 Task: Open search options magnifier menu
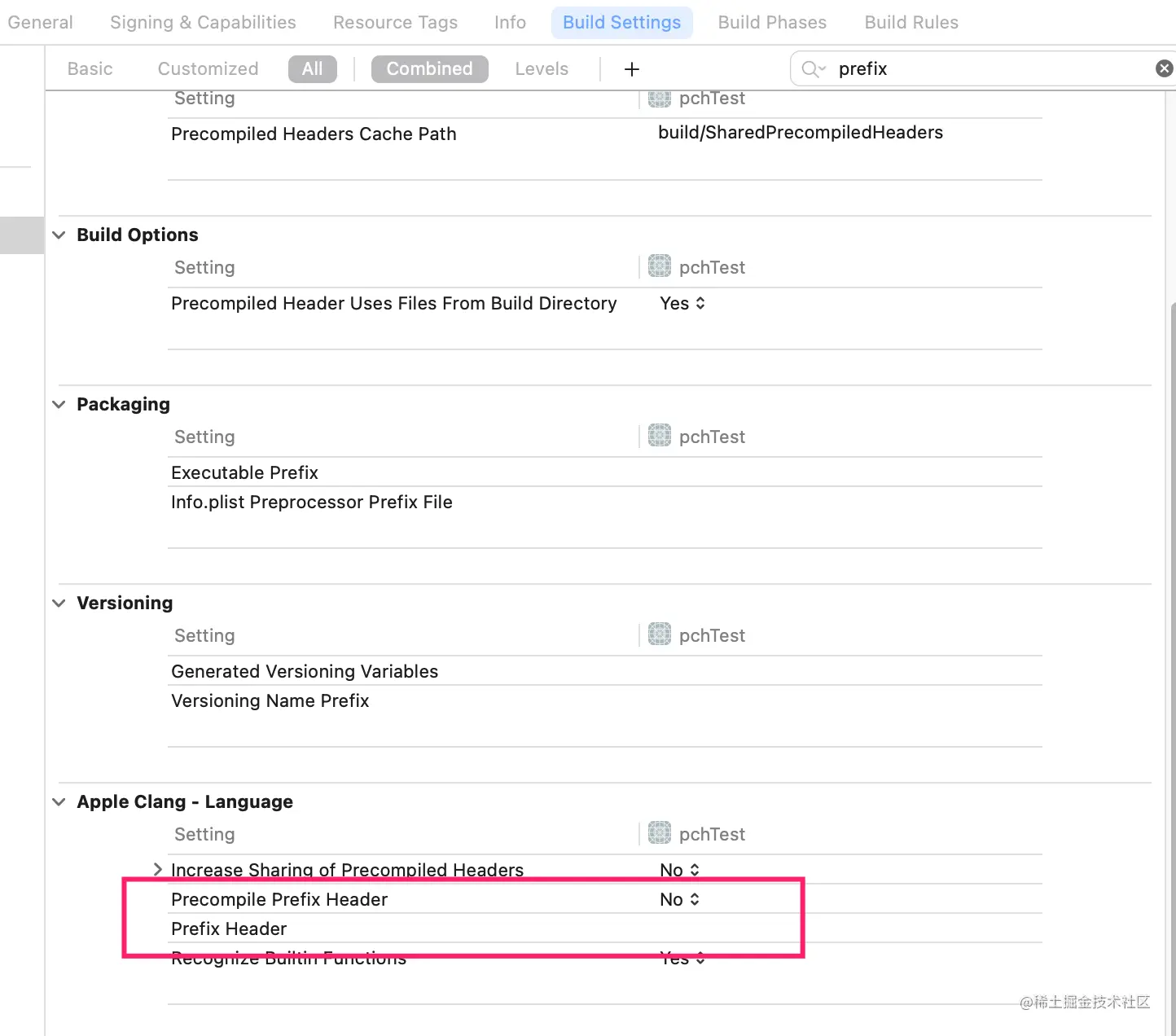pyautogui.click(x=813, y=69)
